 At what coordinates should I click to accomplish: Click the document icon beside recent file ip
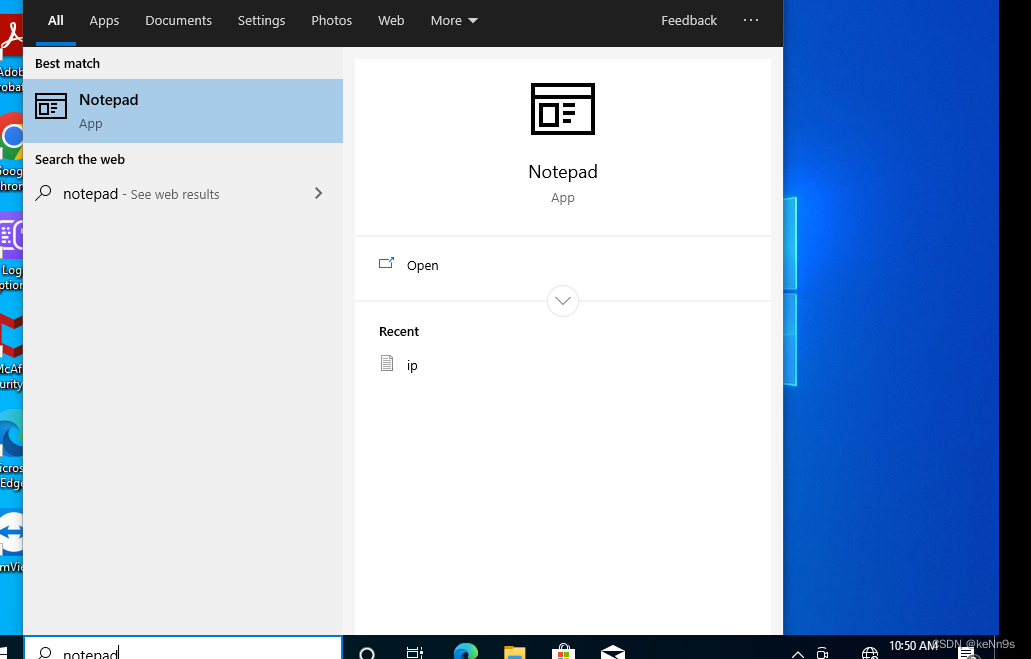(387, 363)
